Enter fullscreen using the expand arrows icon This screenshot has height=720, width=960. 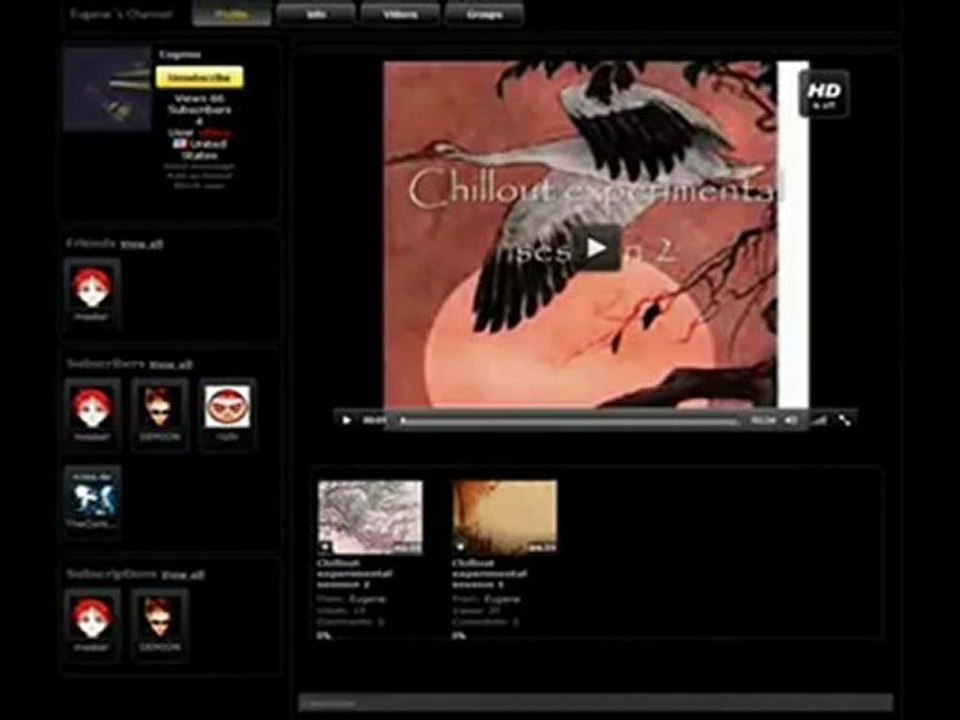coord(845,420)
